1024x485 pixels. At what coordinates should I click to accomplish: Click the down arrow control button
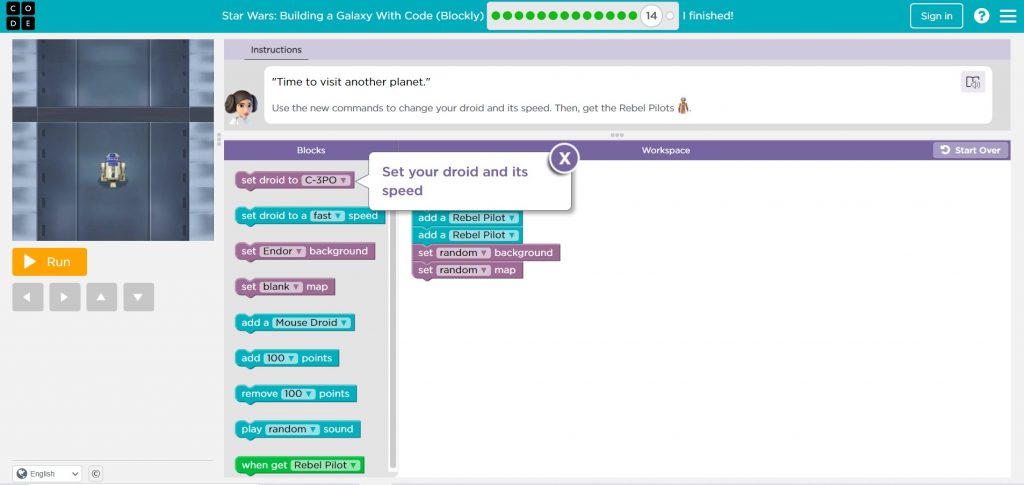139,297
